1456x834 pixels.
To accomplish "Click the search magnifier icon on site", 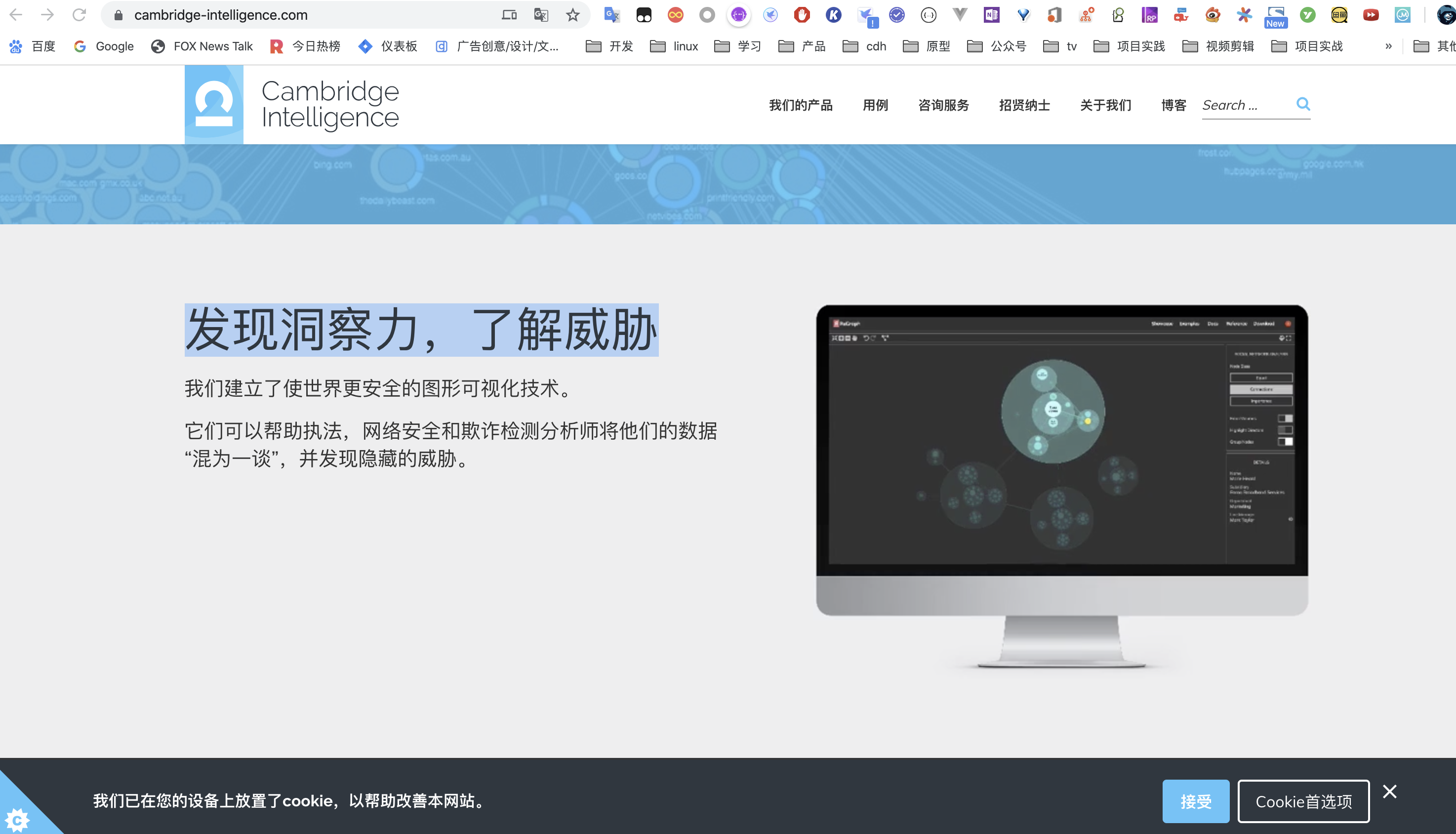I will [x=1303, y=104].
